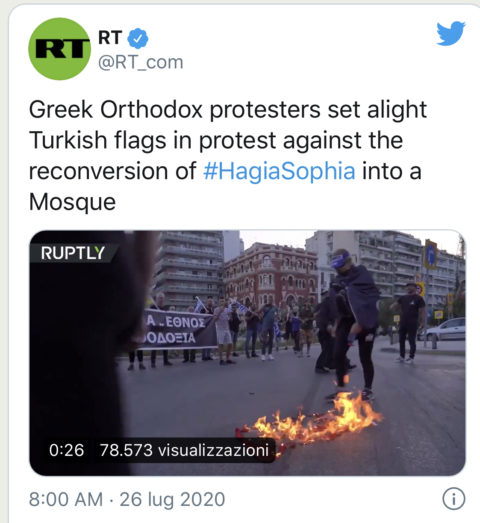Click the blue verified badge

tap(138, 38)
